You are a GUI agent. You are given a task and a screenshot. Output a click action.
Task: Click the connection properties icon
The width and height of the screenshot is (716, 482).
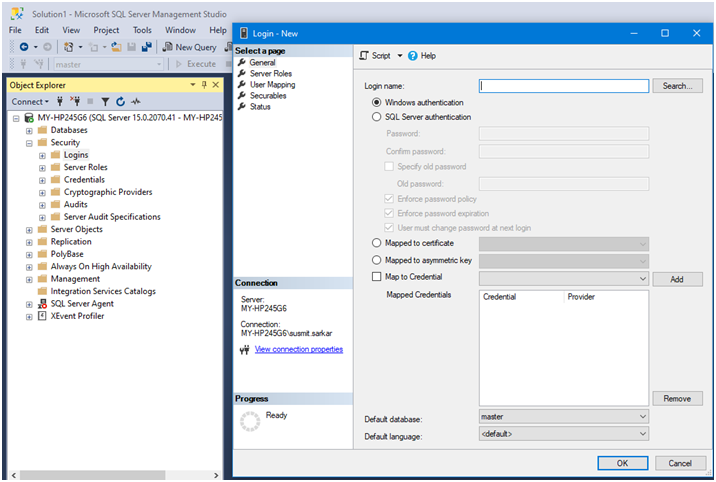pos(245,350)
